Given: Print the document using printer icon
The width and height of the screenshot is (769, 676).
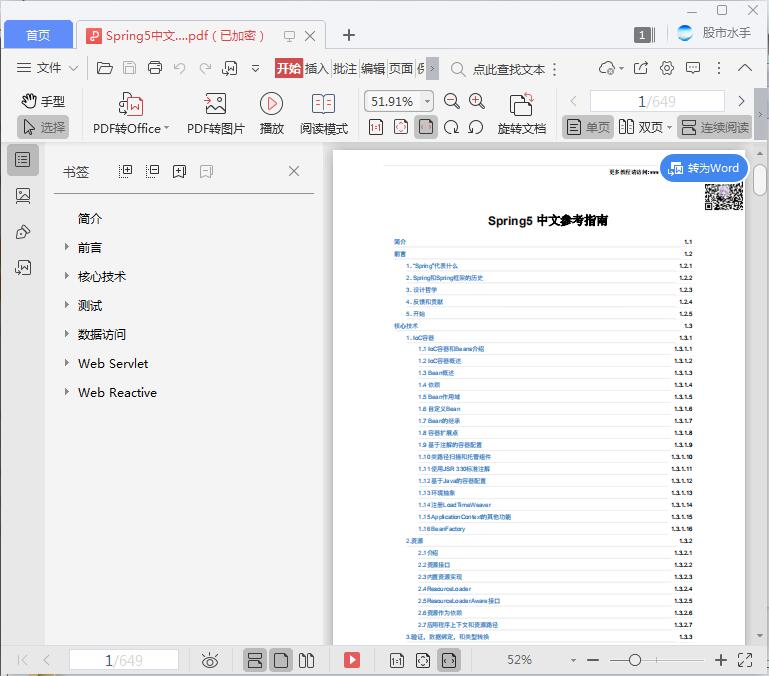Looking at the screenshot, I should pos(155,68).
